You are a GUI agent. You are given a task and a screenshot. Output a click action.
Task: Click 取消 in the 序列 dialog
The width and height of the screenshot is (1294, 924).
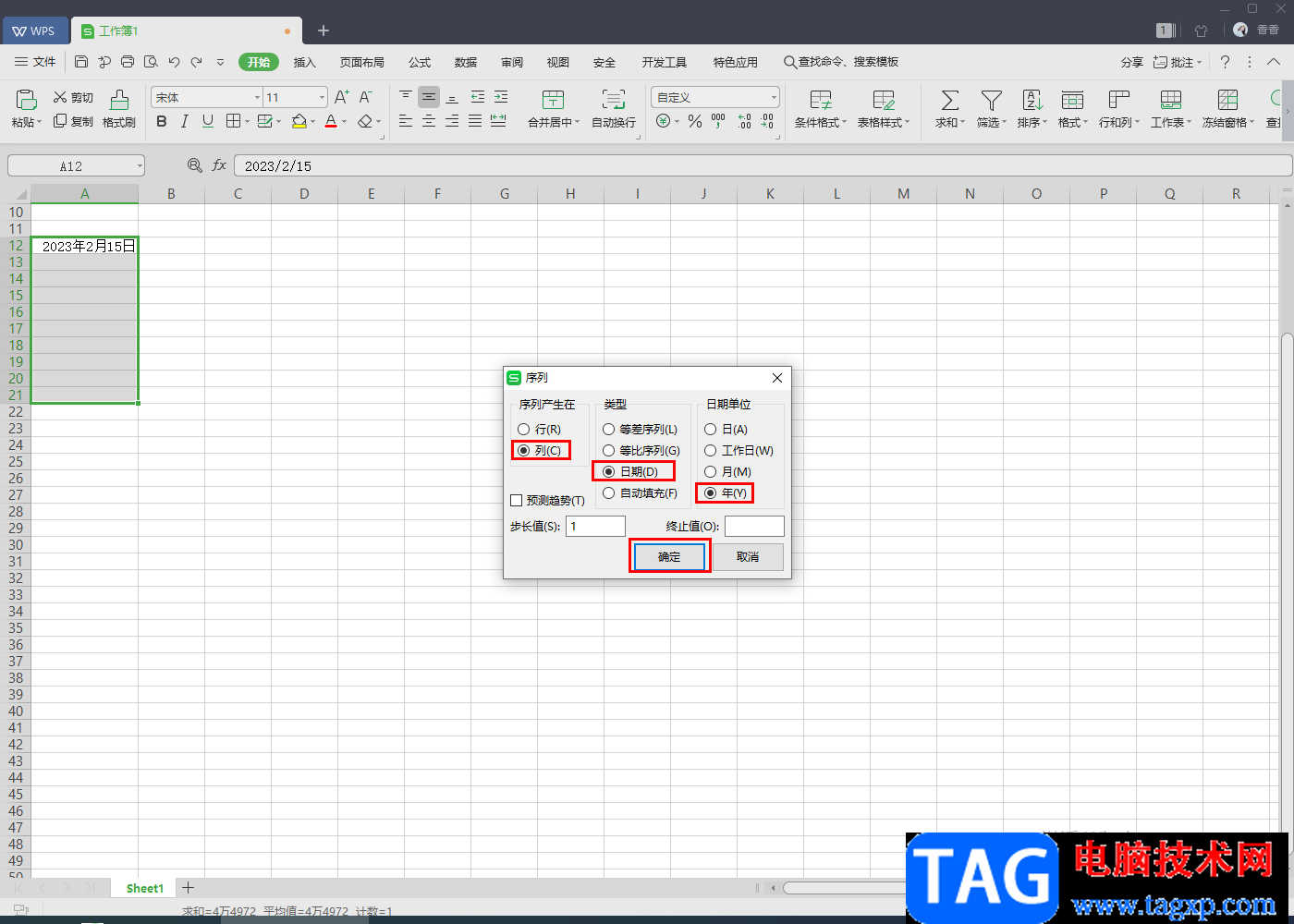click(x=748, y=557)
